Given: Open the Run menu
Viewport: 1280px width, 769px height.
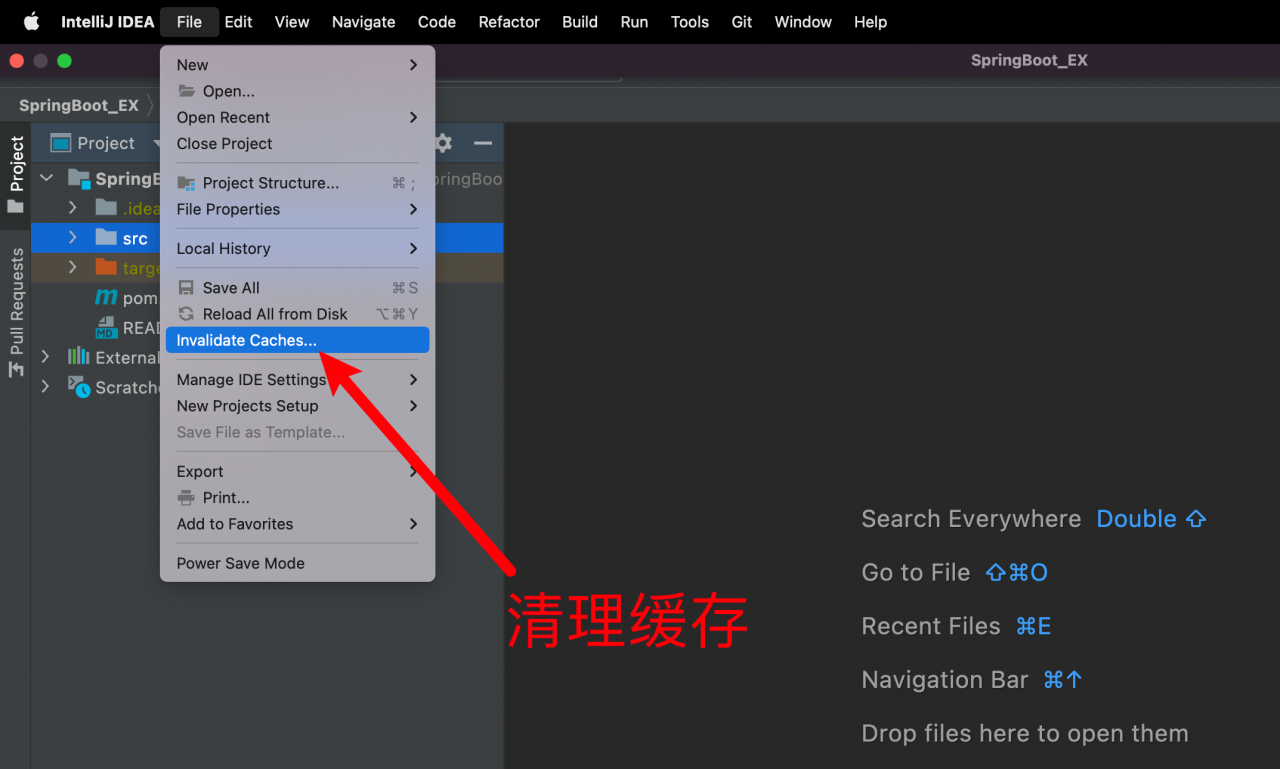Looking at the screenshot, I should tap(634, 21).
